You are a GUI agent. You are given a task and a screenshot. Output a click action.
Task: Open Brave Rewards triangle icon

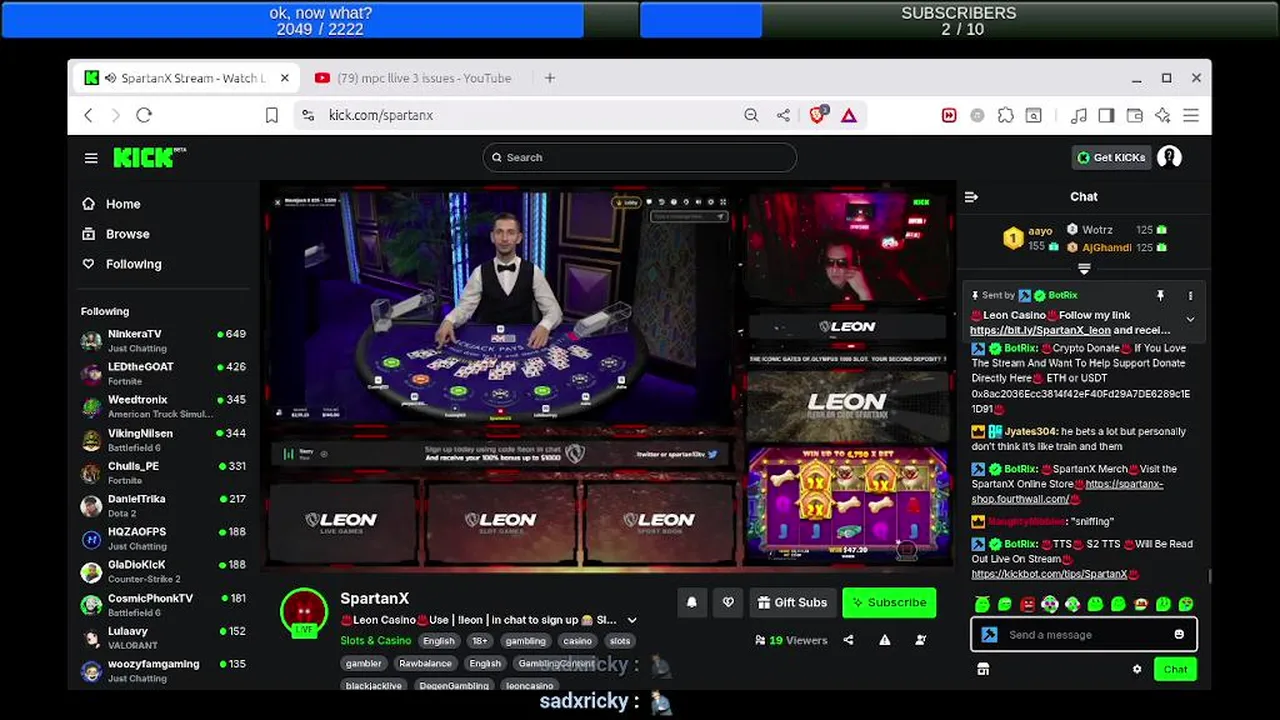849,115
